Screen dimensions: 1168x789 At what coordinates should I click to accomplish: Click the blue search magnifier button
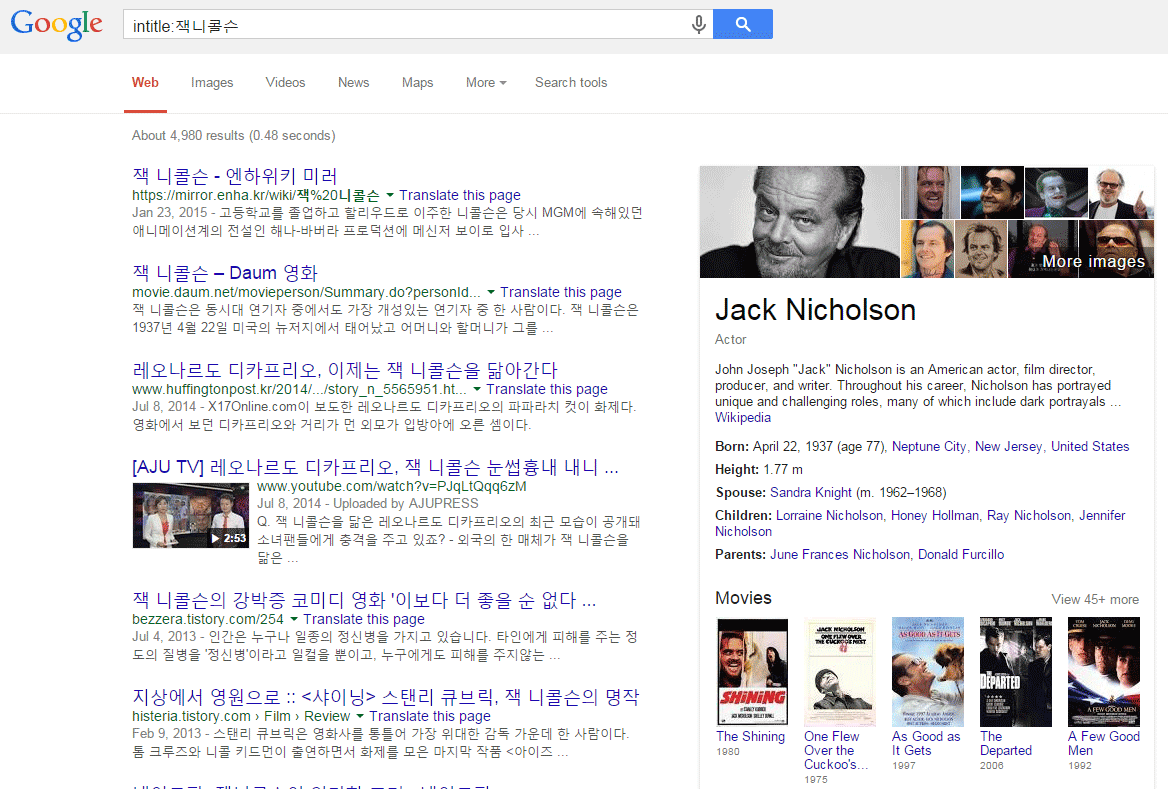(x=743, y=24)
